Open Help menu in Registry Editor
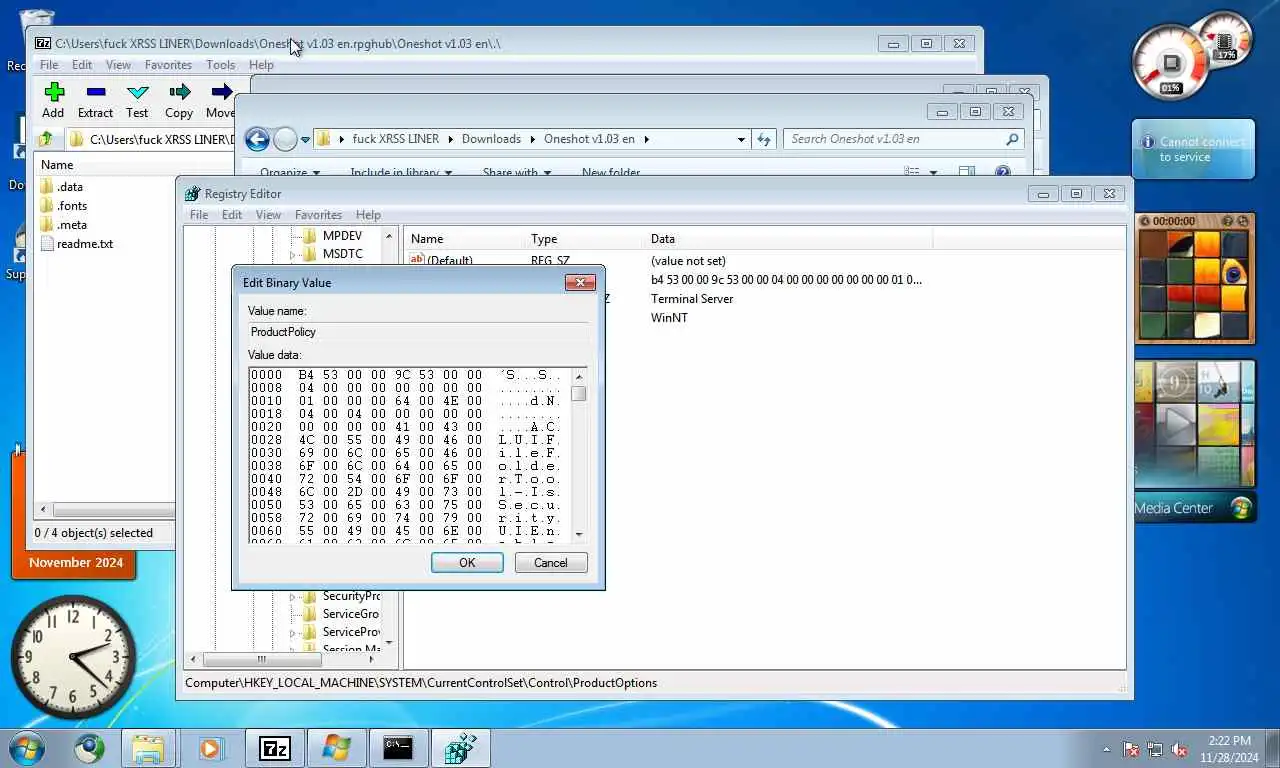Image resolution: width=1280 pixels, height=768 pixels. [x=368, y=215]
